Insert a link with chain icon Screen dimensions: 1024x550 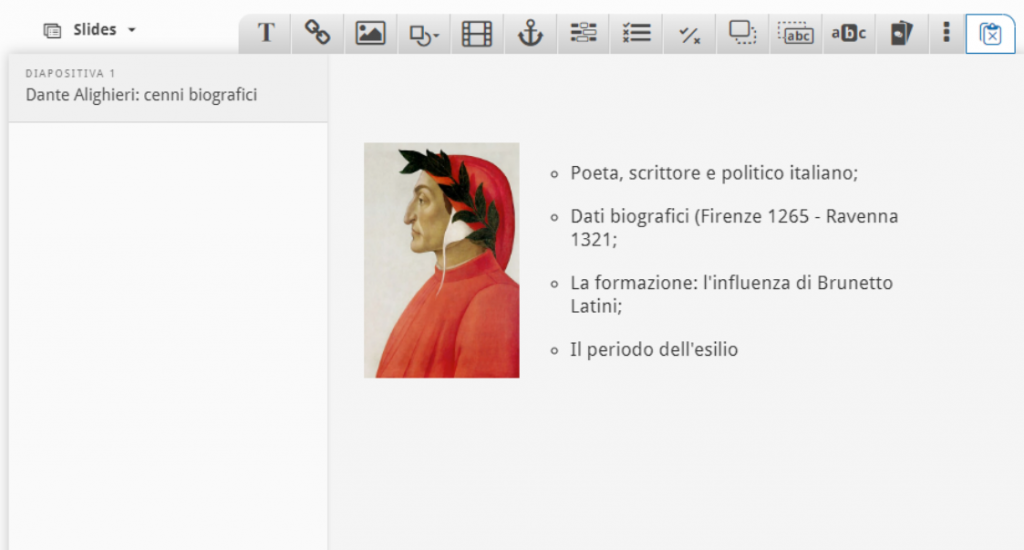click(x=317, y=33)
